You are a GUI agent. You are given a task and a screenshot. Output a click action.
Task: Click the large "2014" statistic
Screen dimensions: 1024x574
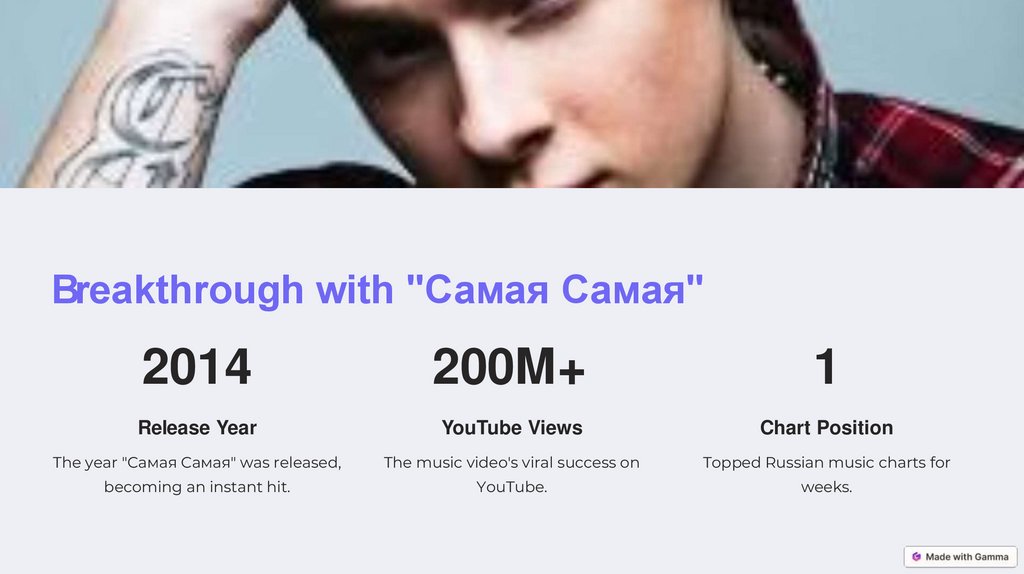(x=196, y=367)
